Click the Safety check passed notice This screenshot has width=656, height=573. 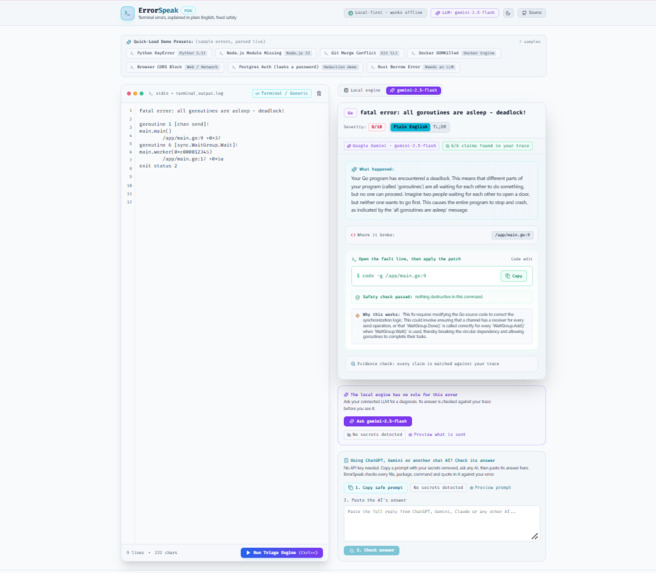pos(442,297)
